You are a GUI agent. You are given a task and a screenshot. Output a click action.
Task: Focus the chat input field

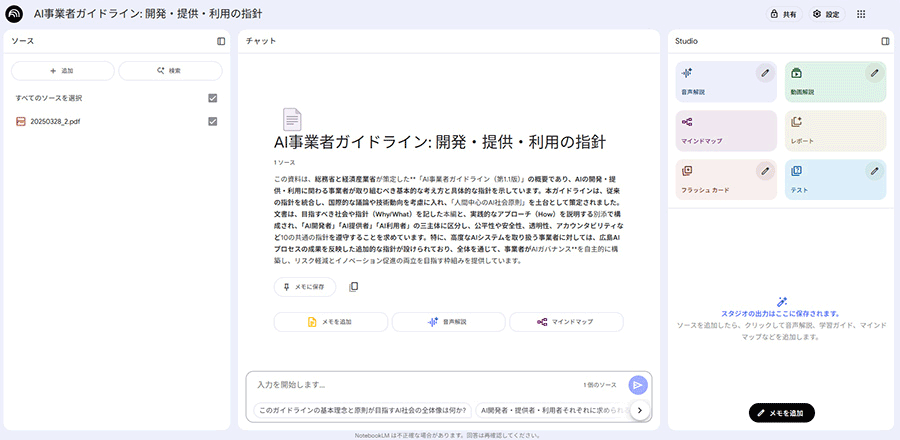coord(410,384)
